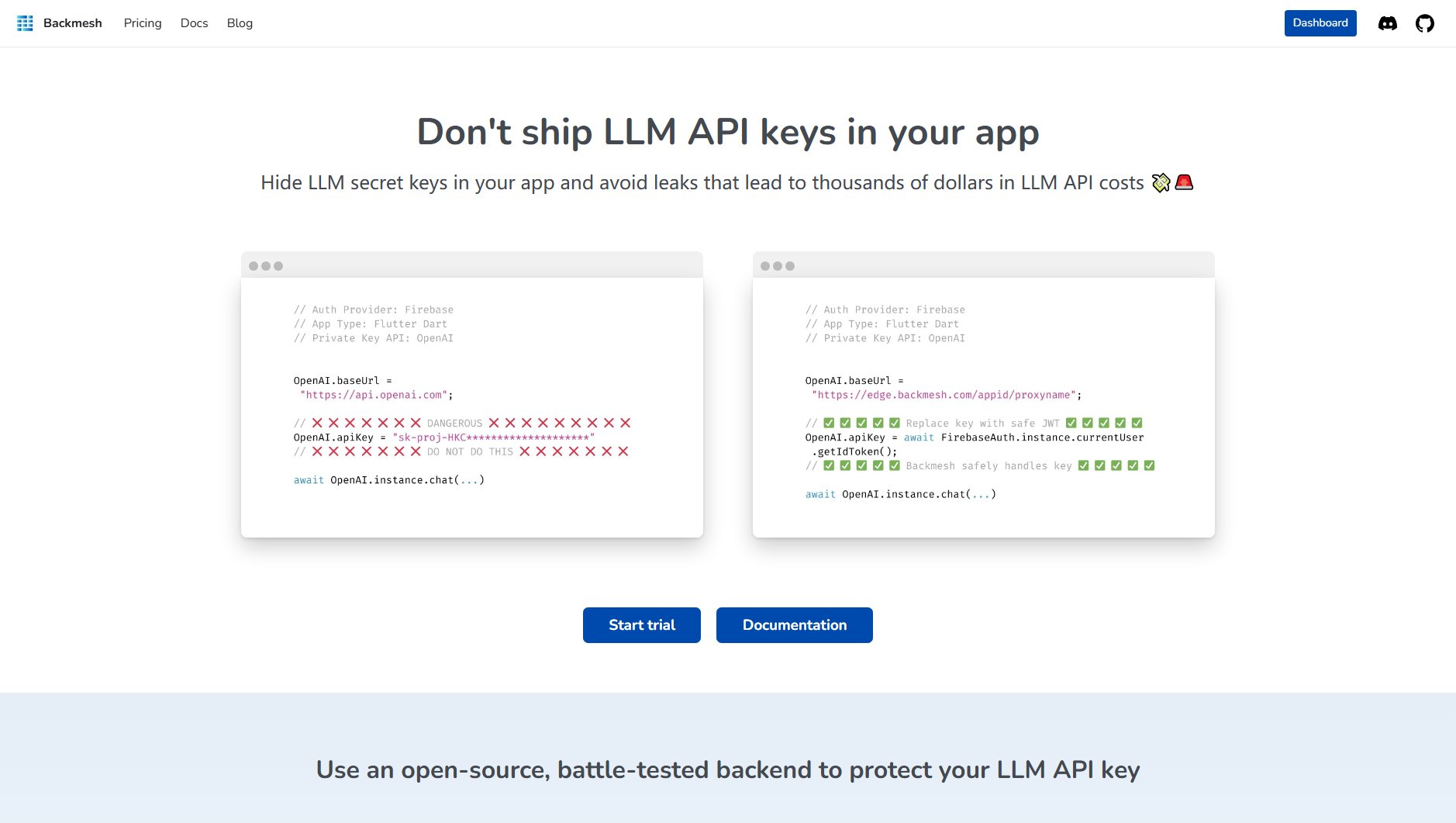Click the first green checkmark before "Replace key"
Screen dimensions: 1456x823
pyautogui.click(x=829, y=423)
